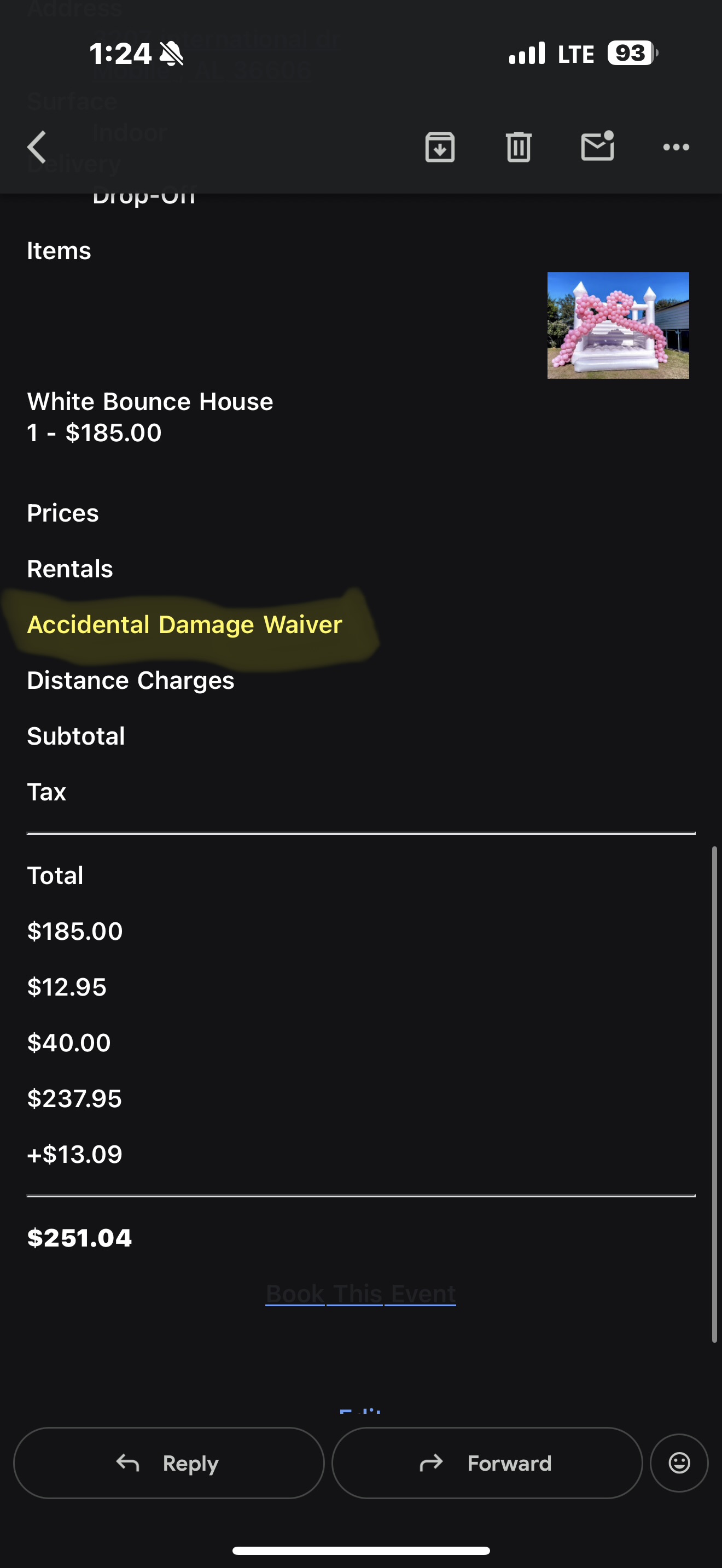Delete the email with the trash icon

point(519,147)
